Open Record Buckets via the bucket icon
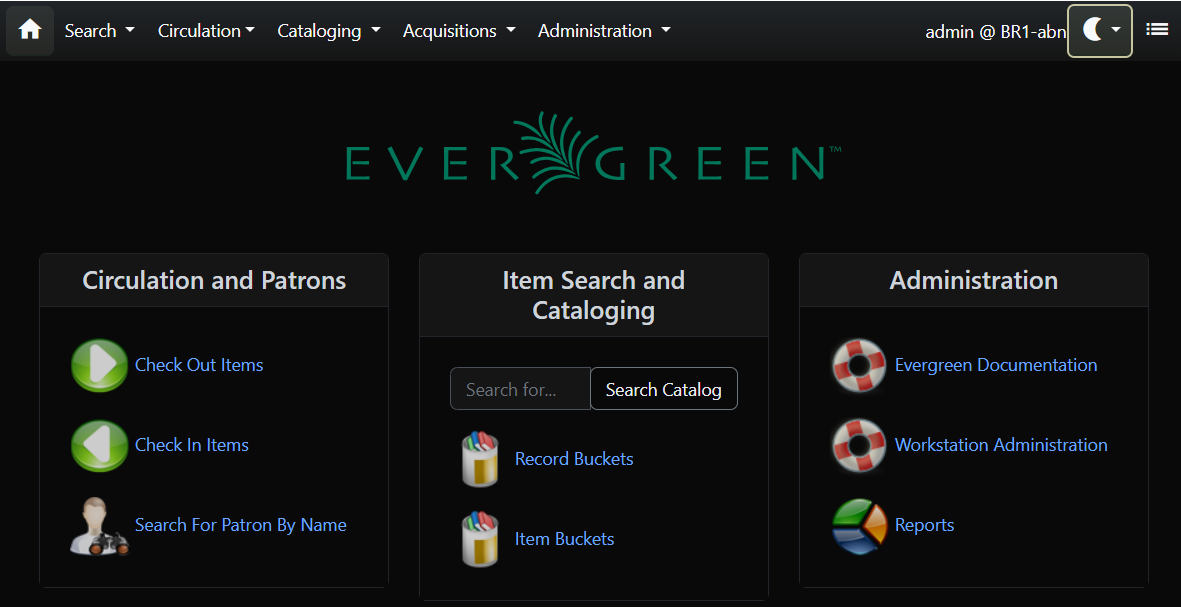1181x607 pixels. coord(479,458)
